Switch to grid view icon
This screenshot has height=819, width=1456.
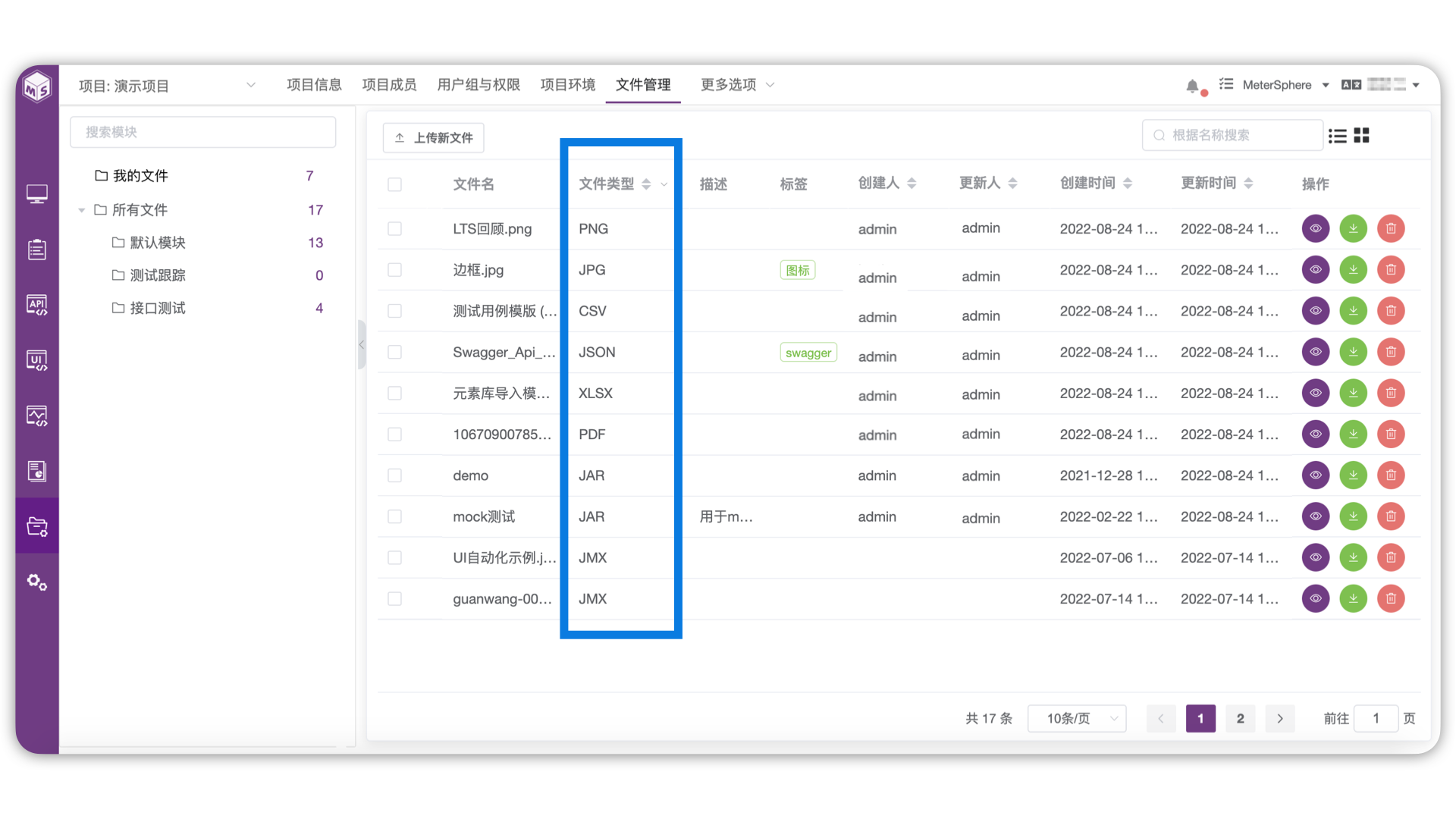1362,136
